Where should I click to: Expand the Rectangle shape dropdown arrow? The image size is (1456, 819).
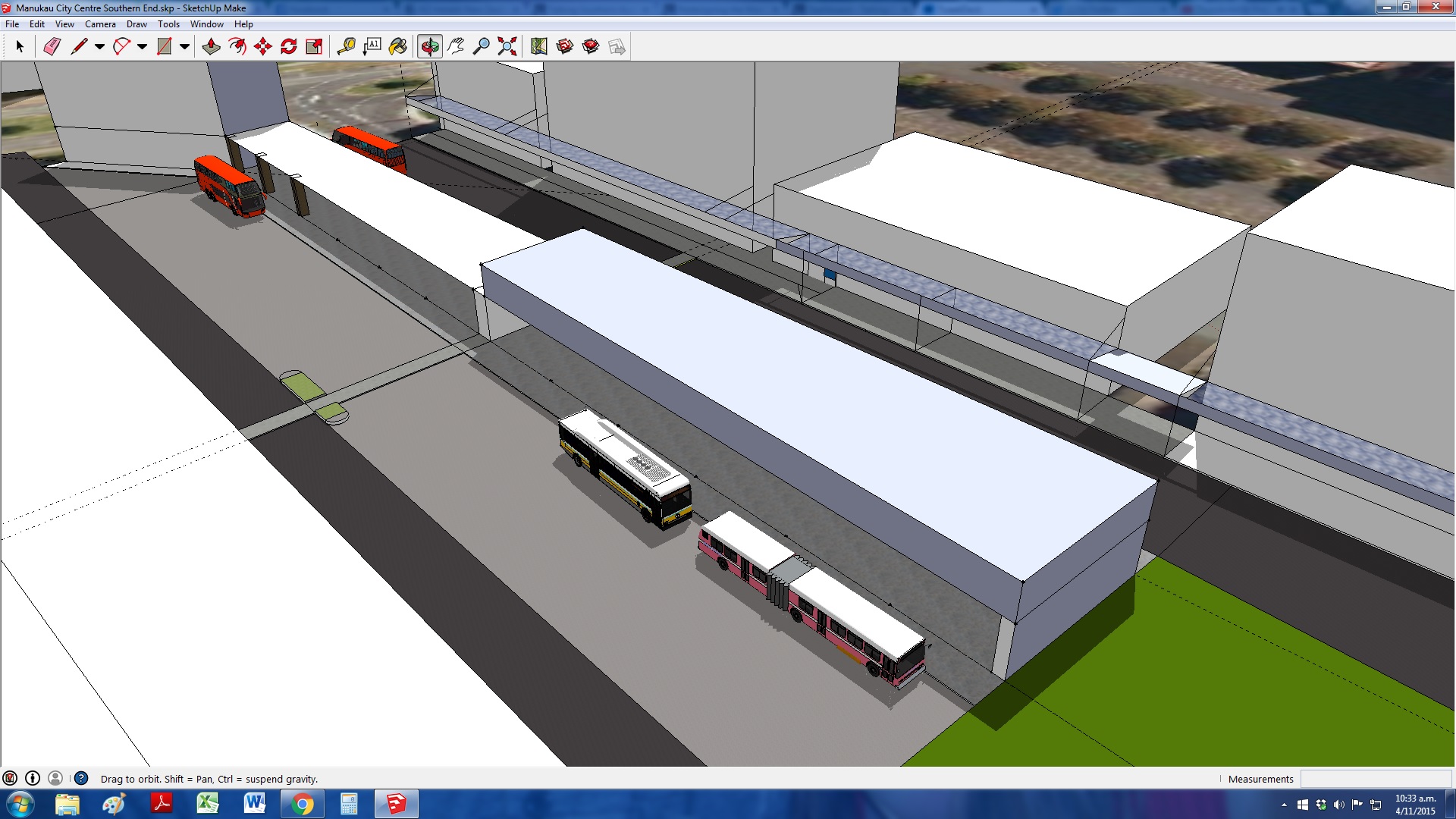coord(184,47)
